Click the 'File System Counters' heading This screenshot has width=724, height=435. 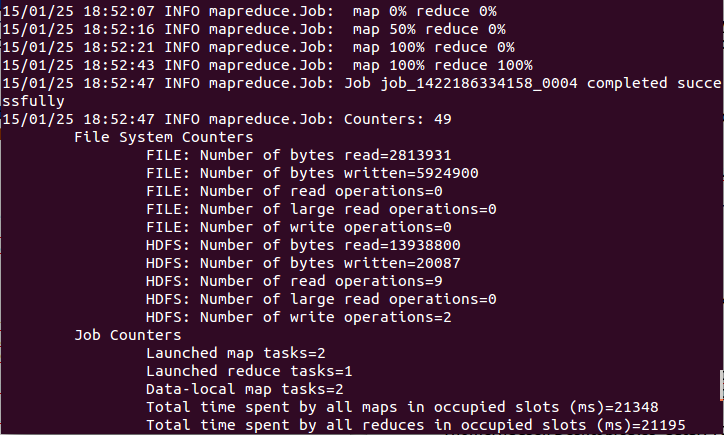[x=164, y=137]
